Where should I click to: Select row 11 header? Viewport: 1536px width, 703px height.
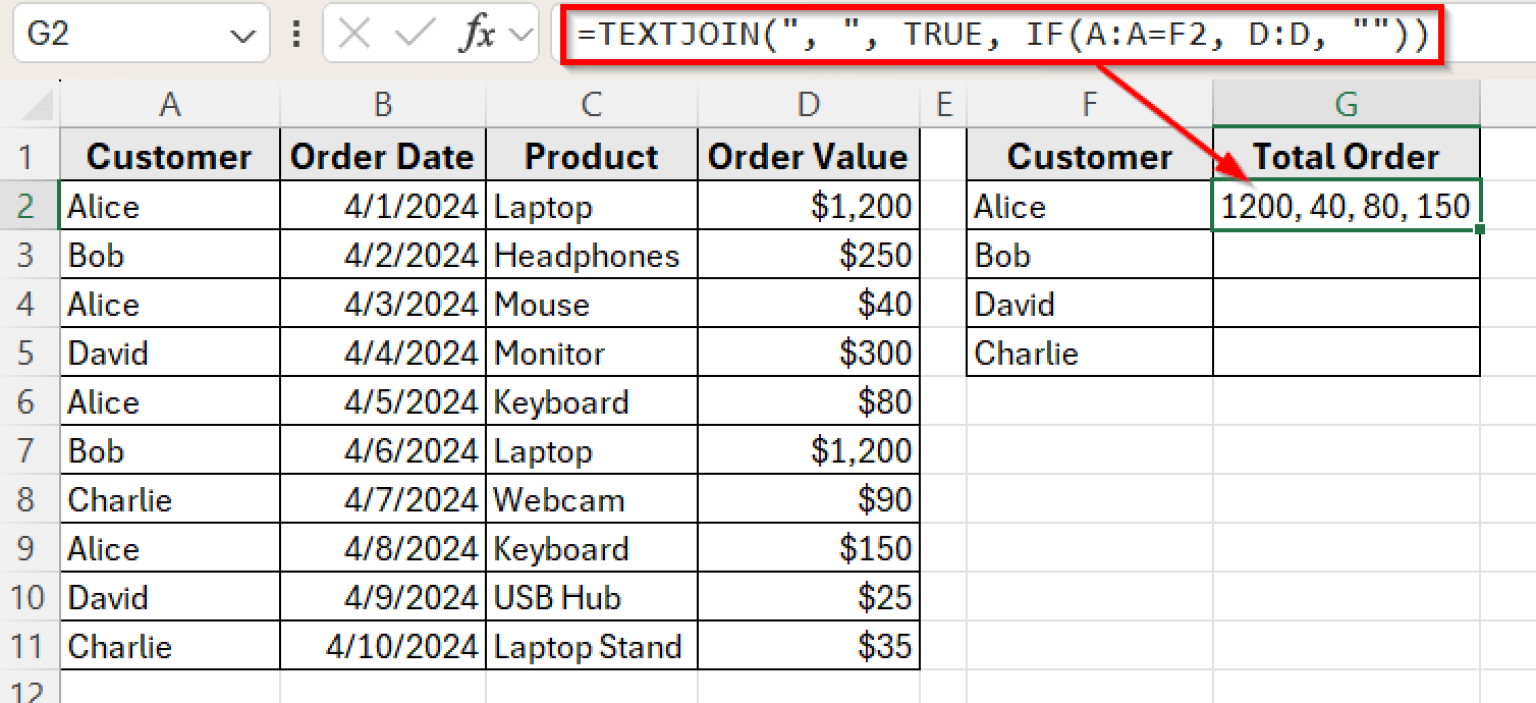coord(27,646)
